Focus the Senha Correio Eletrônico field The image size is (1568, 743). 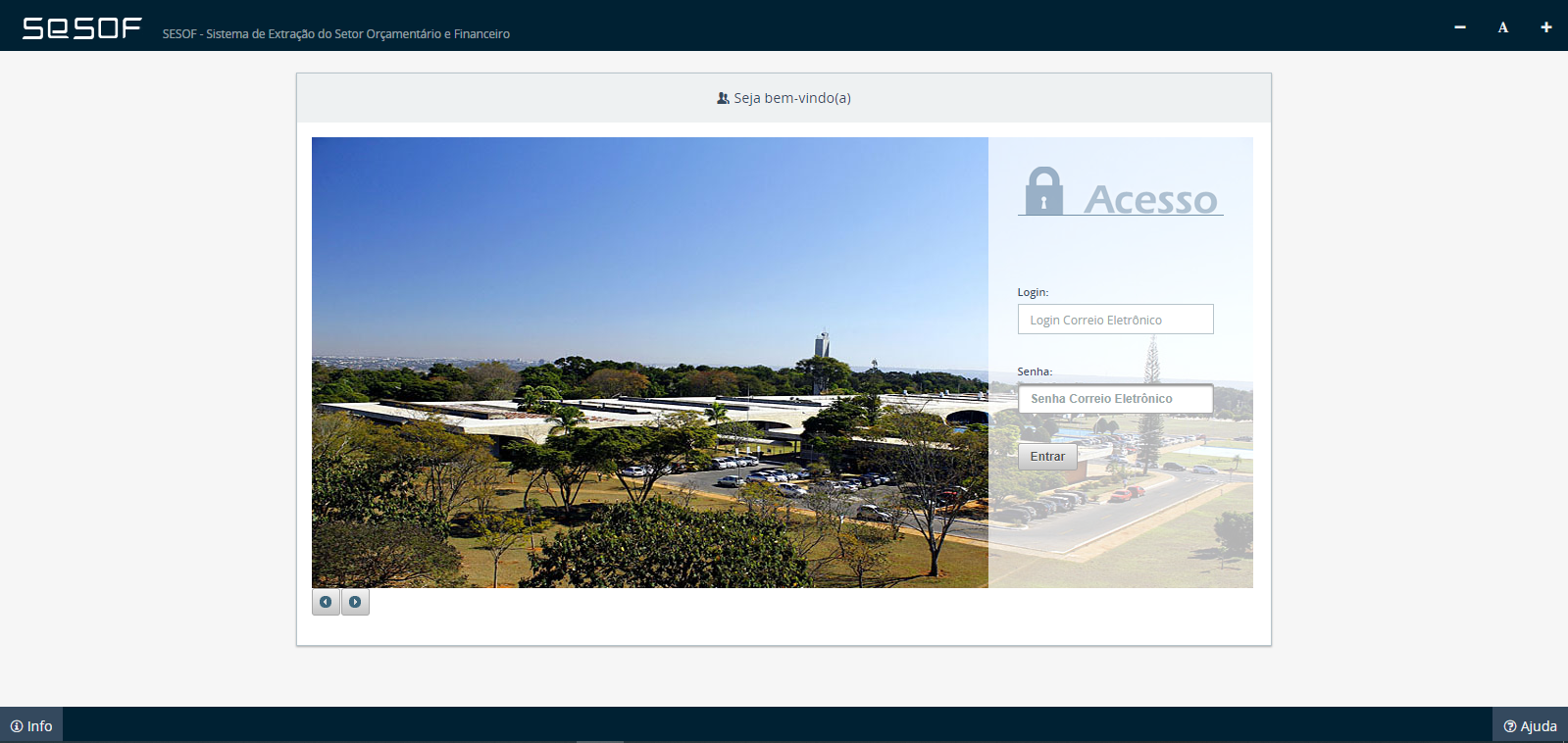tap(1115, 399)
